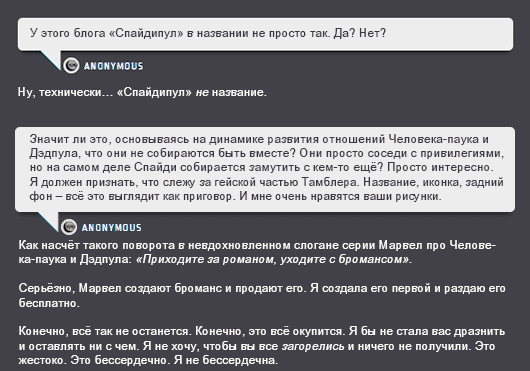Click the line 'жестоко. Это бессердечно. Я не бессердечна.'
This screenshot has width=530, height=371.
tap(148, 360)
